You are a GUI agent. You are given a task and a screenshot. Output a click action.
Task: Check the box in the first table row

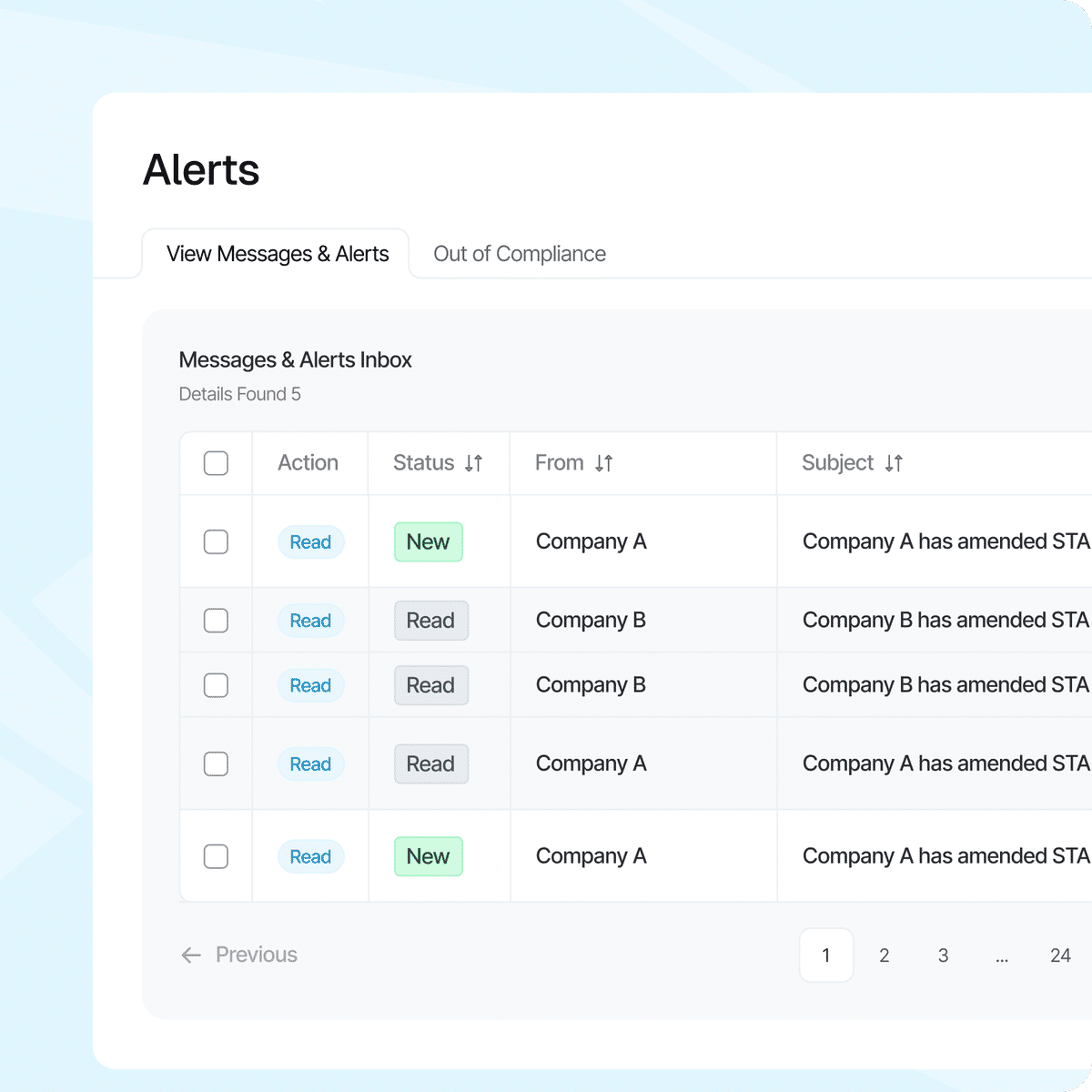[216, 541]
